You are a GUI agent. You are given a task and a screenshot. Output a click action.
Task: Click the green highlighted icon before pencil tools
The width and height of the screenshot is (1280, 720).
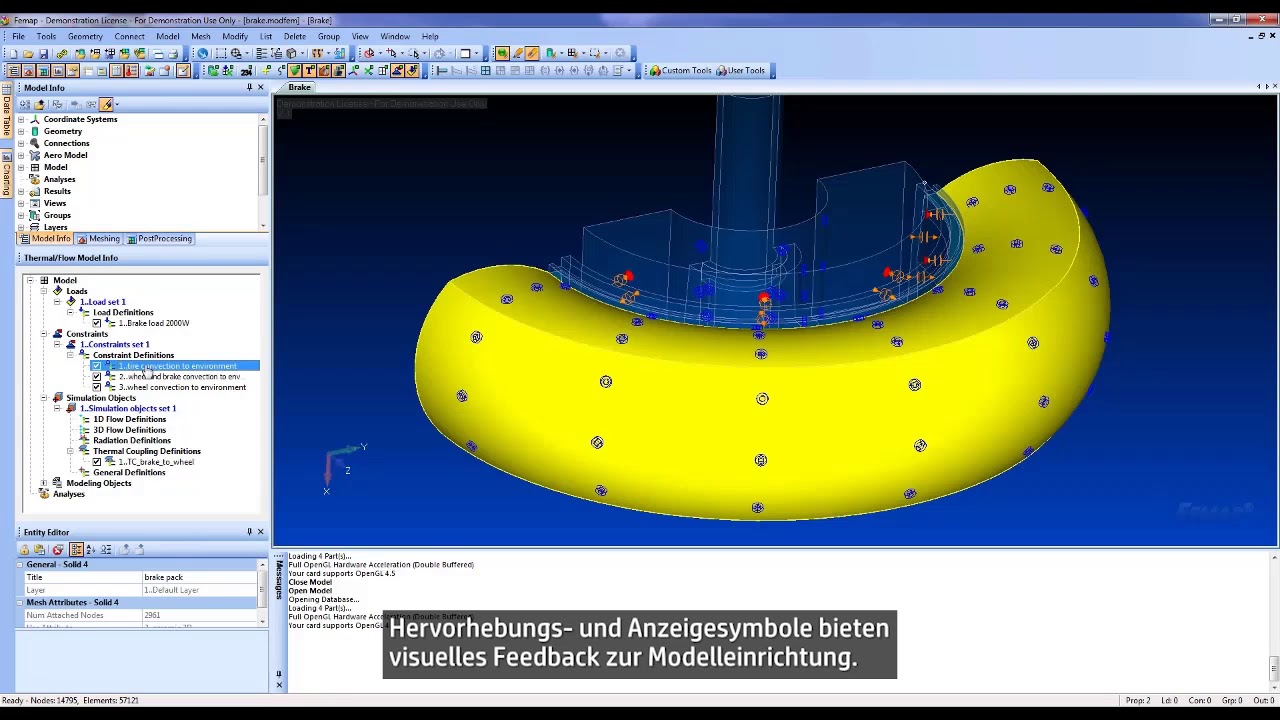click(502, 54)
